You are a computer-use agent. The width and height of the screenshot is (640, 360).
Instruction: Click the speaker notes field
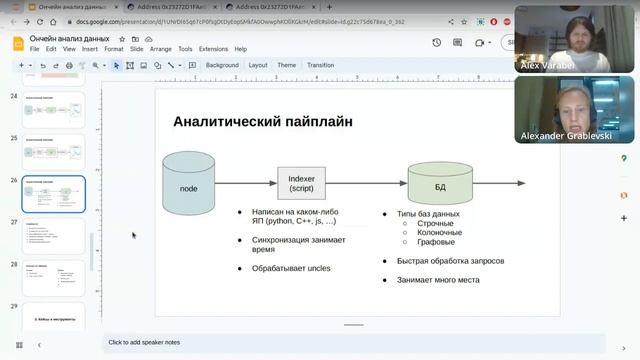353,342
